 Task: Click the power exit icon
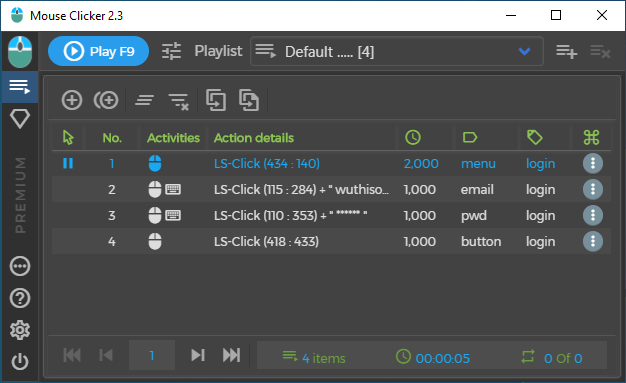point(20,362)
